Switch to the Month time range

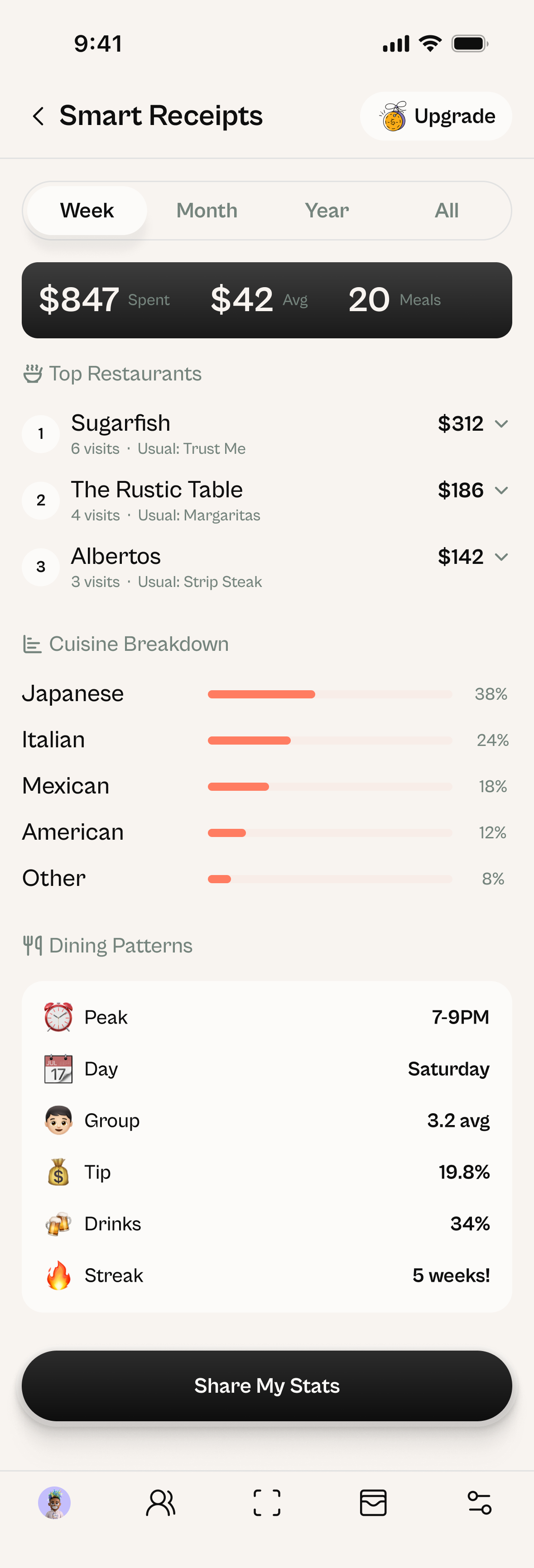207,211
